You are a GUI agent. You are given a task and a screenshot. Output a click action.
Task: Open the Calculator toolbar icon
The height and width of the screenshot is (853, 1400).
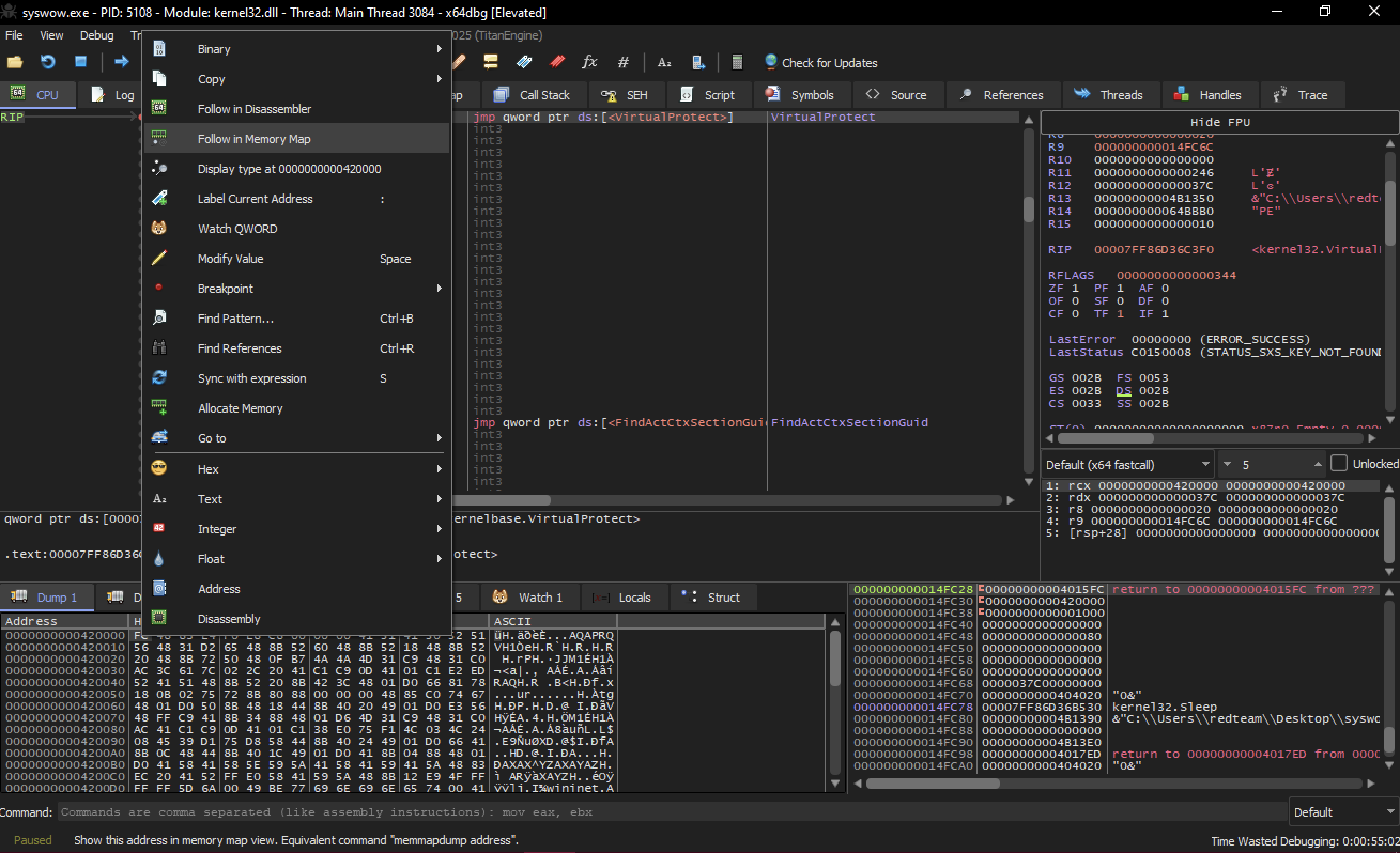click(x=737, y=62)
